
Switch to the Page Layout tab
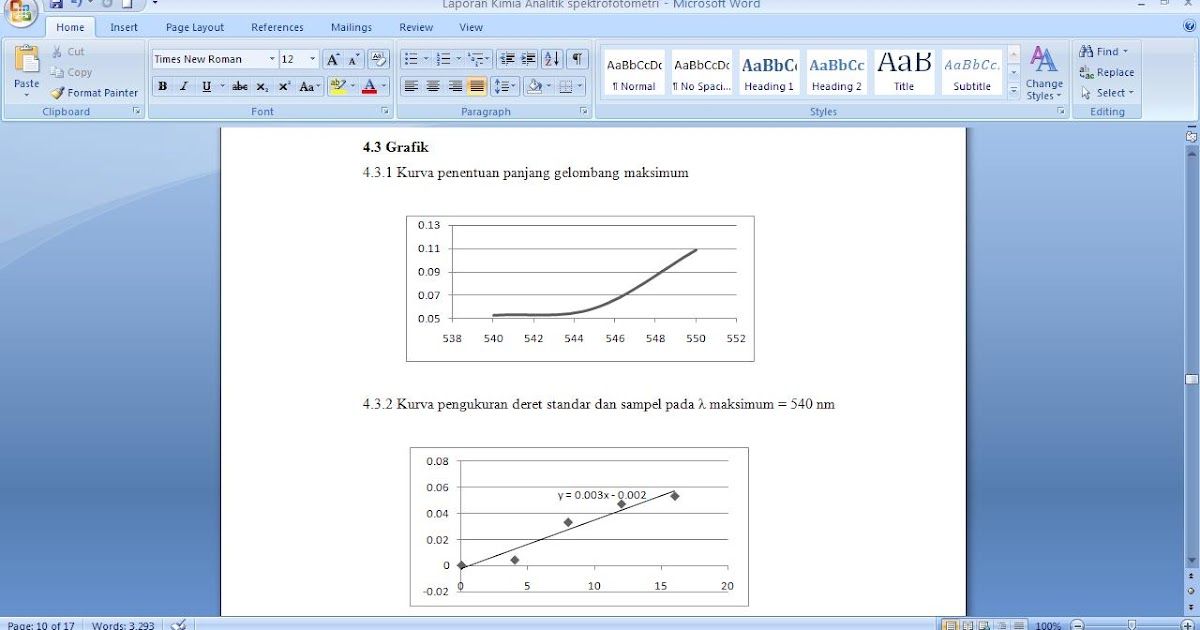pos(195,27)
